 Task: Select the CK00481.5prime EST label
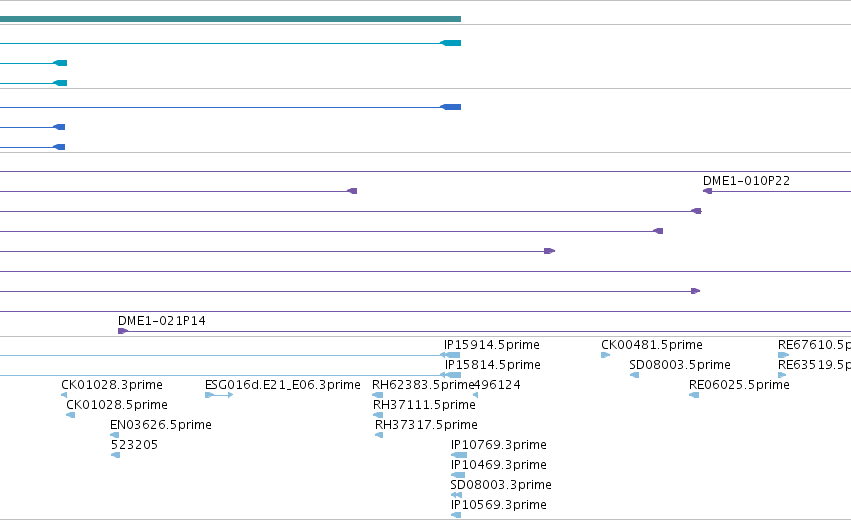[652, 345]
